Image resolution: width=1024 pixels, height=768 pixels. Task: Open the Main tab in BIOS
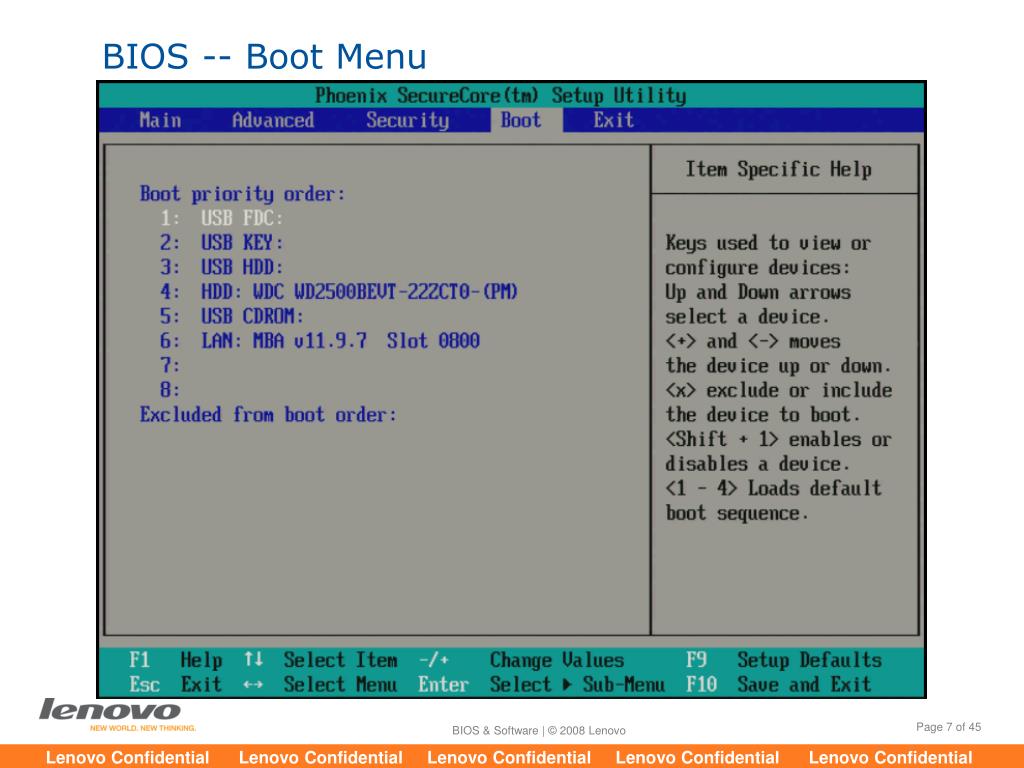160,120
